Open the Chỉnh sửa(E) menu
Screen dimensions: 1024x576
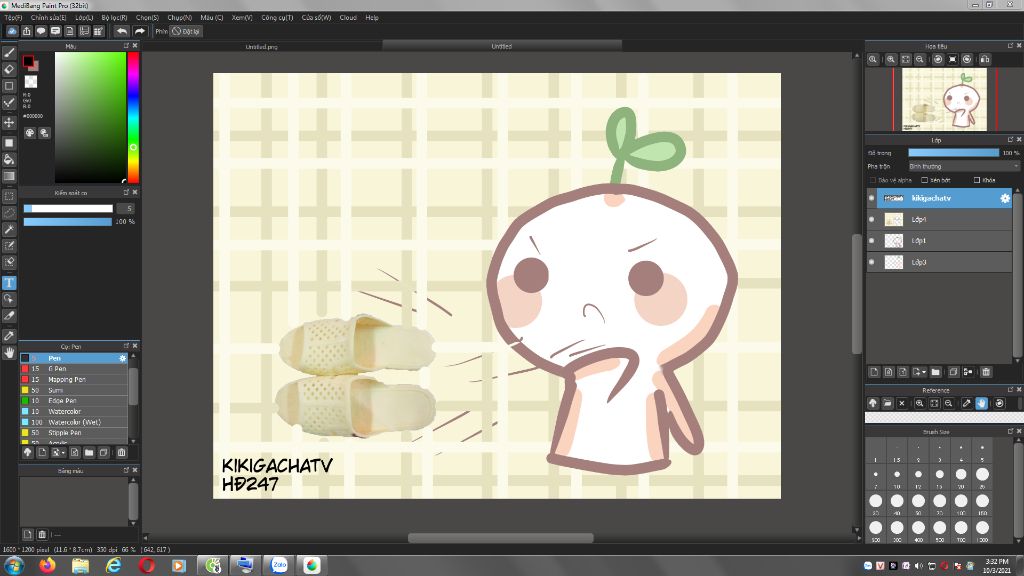[x=48, y=18]
